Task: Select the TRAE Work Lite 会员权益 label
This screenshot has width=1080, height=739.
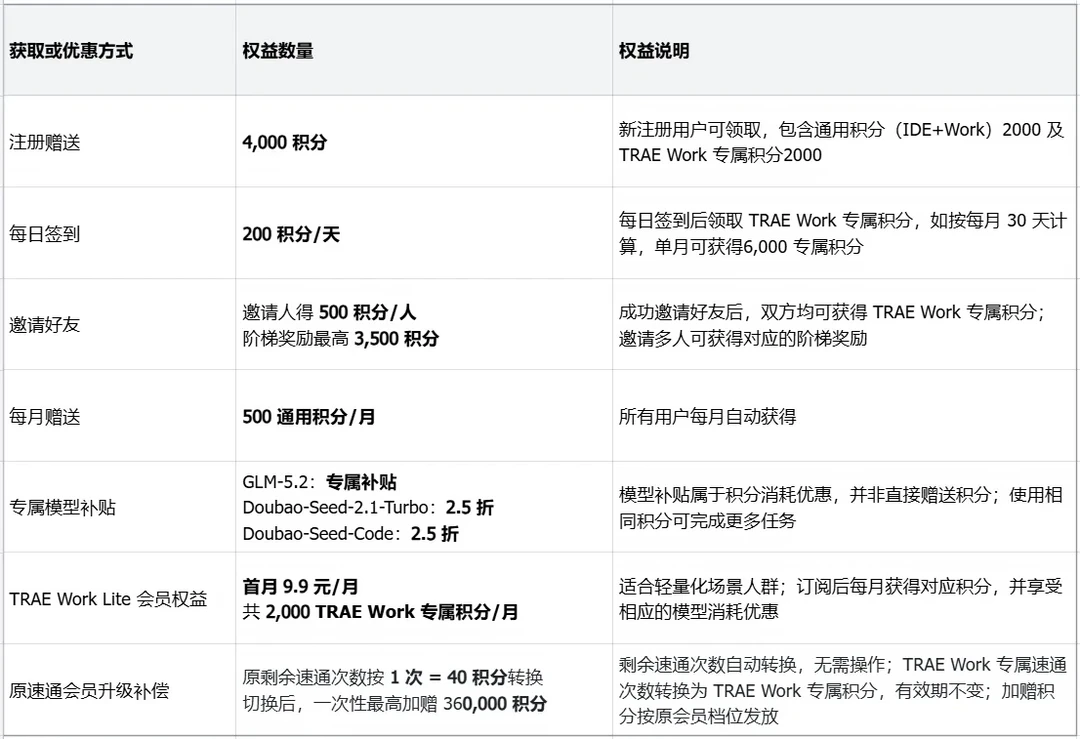Action: (x=108, y=599)
